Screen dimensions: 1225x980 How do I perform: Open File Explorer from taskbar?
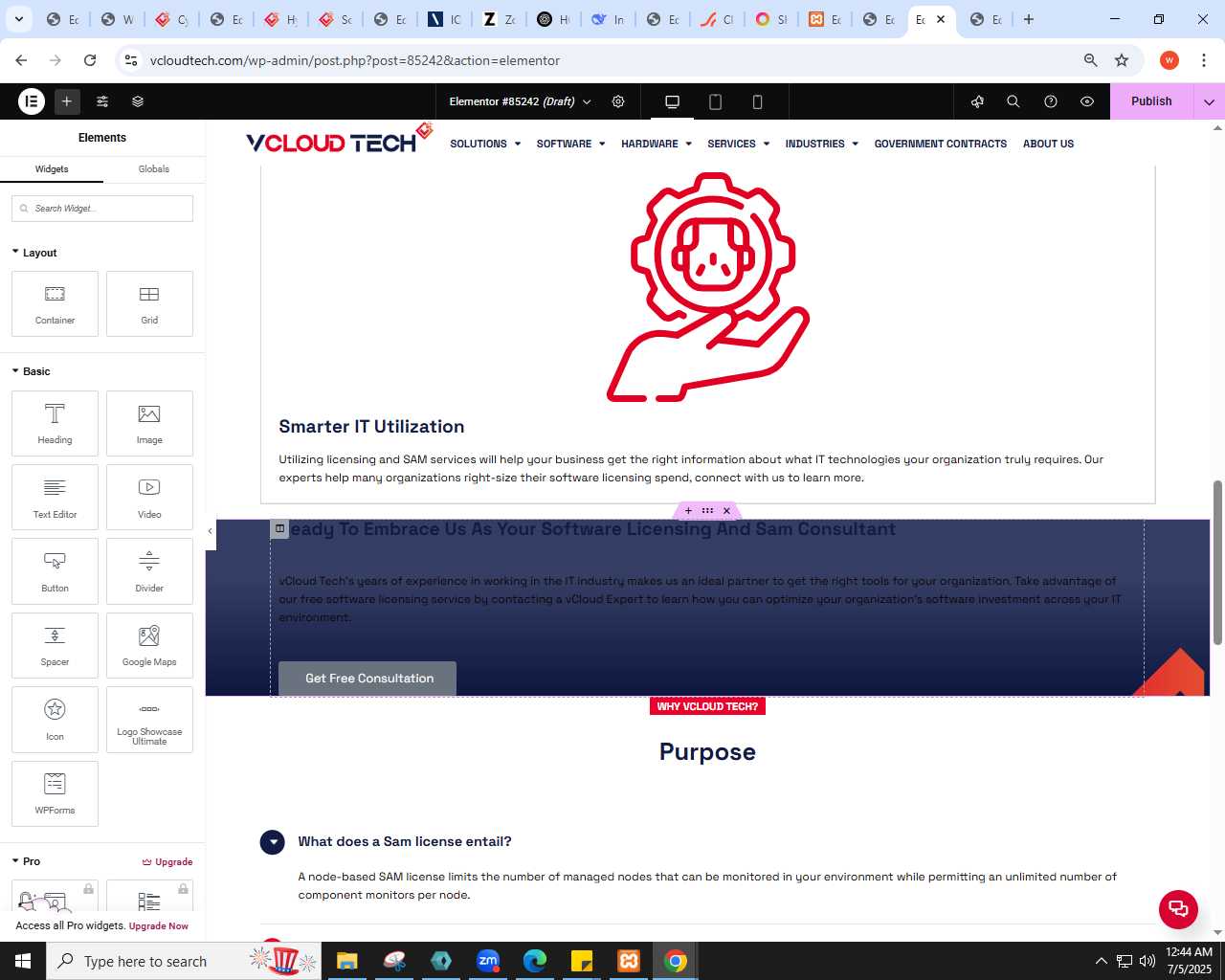[x=346, y=961]
